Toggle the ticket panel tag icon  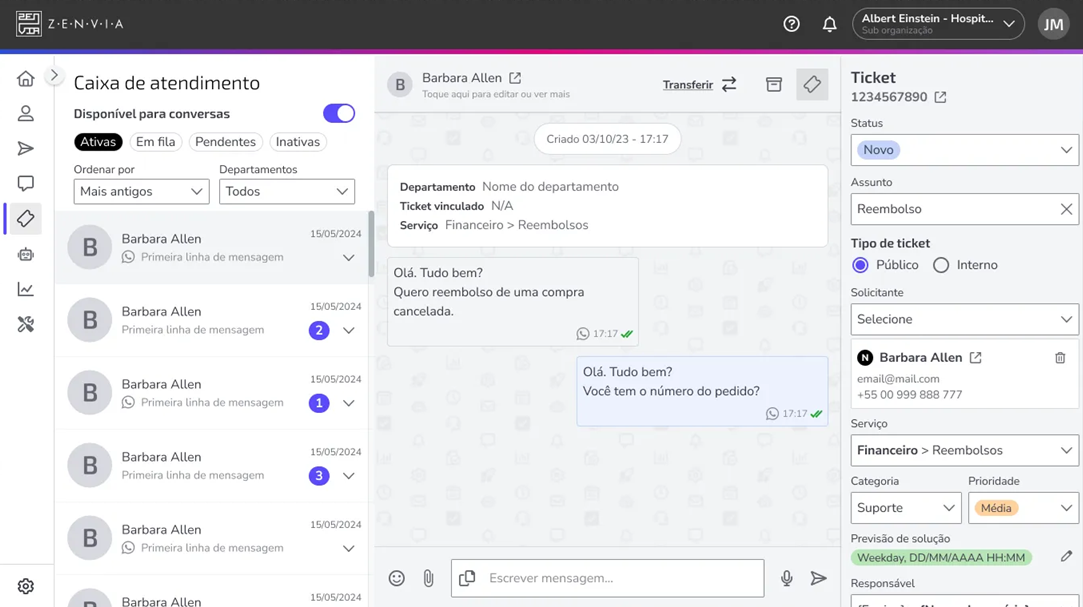click(x=812, y=84)
